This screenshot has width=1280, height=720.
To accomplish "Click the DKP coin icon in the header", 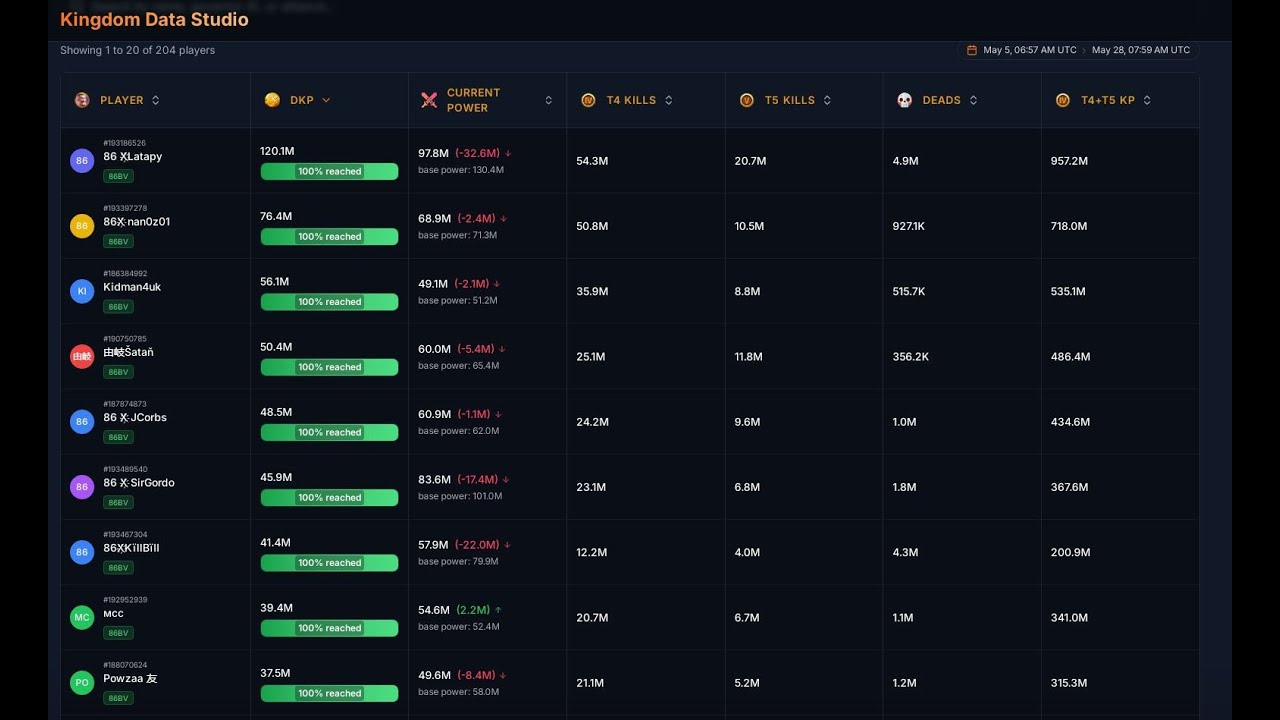I will 272,100.
